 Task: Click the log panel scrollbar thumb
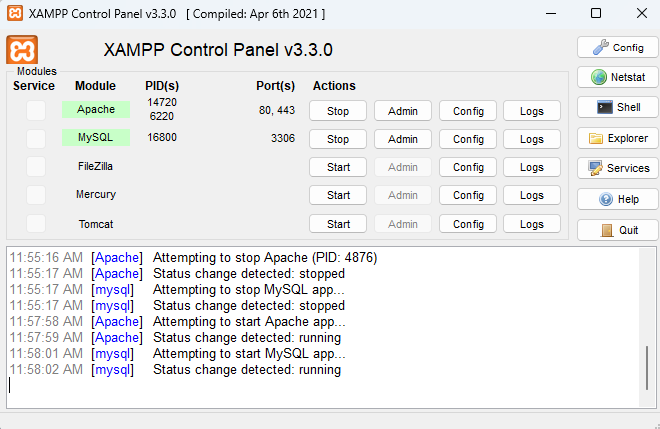click(647, 370)
